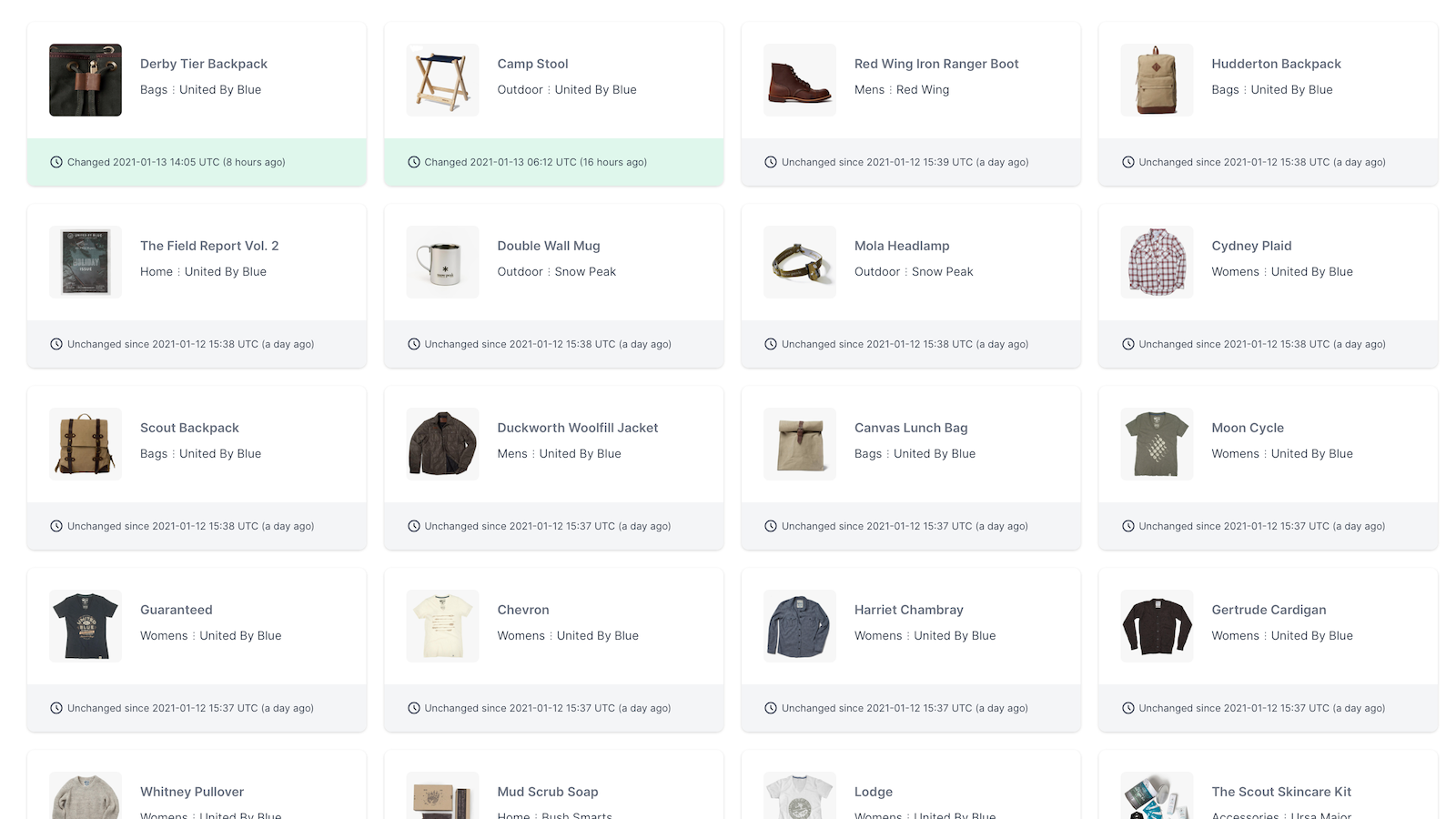Click the clock icon under Camp Stool
Image resolution: width=1456 pixels, height=819 pixels.
click(x=414, y=162)
